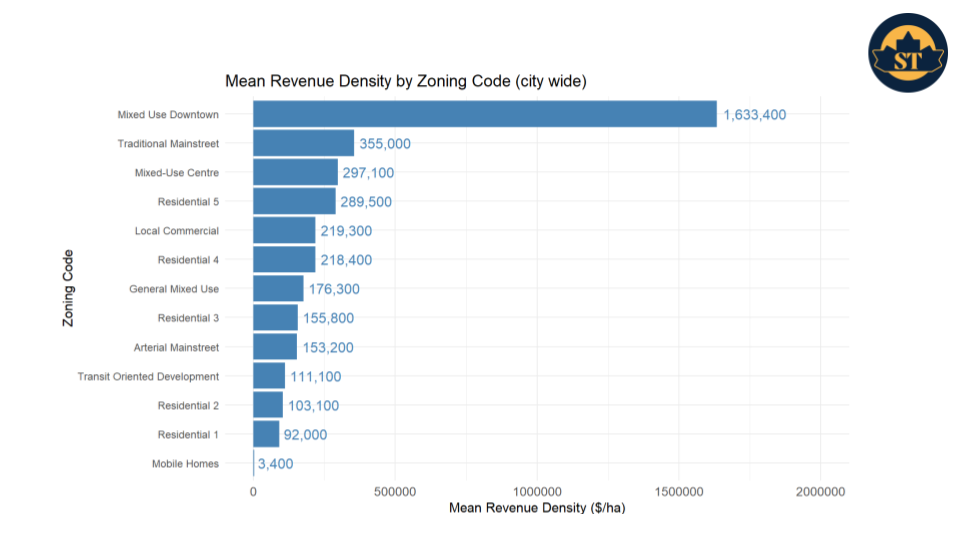Click the 3,400 value label
Viewport: 960px width, 540px height.
coord(276,464)
